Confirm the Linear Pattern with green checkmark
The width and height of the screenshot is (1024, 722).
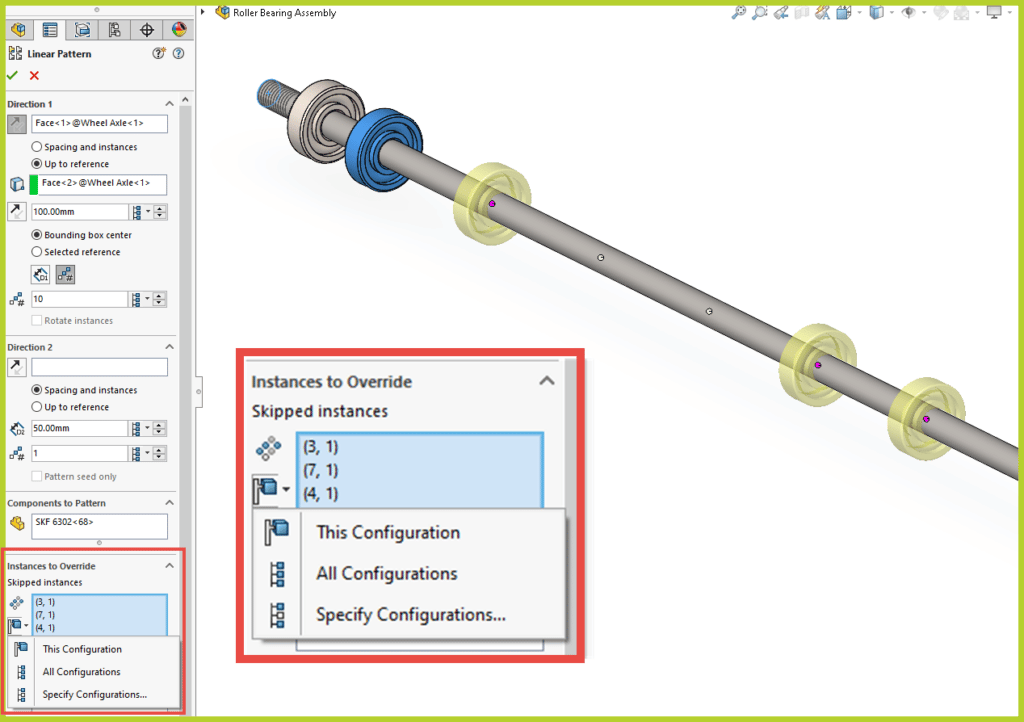tap(13, 74)
